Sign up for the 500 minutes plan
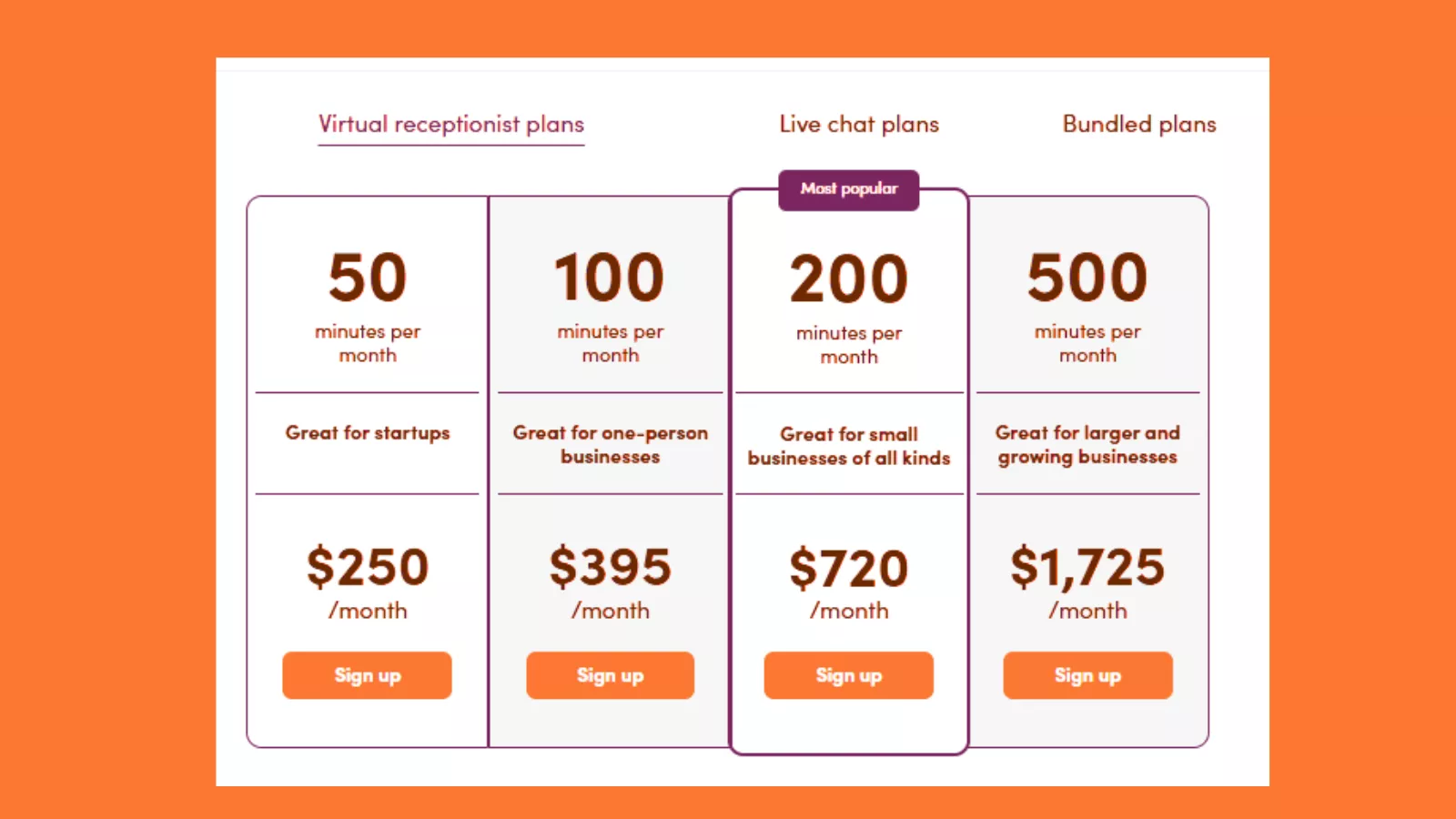This screenshot has height=819, width=1456. (x=1087, y=675)
